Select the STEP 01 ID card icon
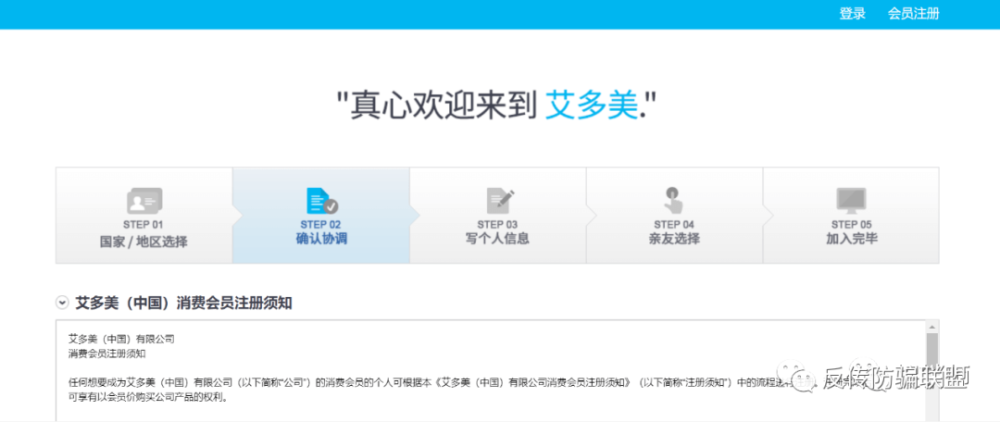 (x=144, y=201)
